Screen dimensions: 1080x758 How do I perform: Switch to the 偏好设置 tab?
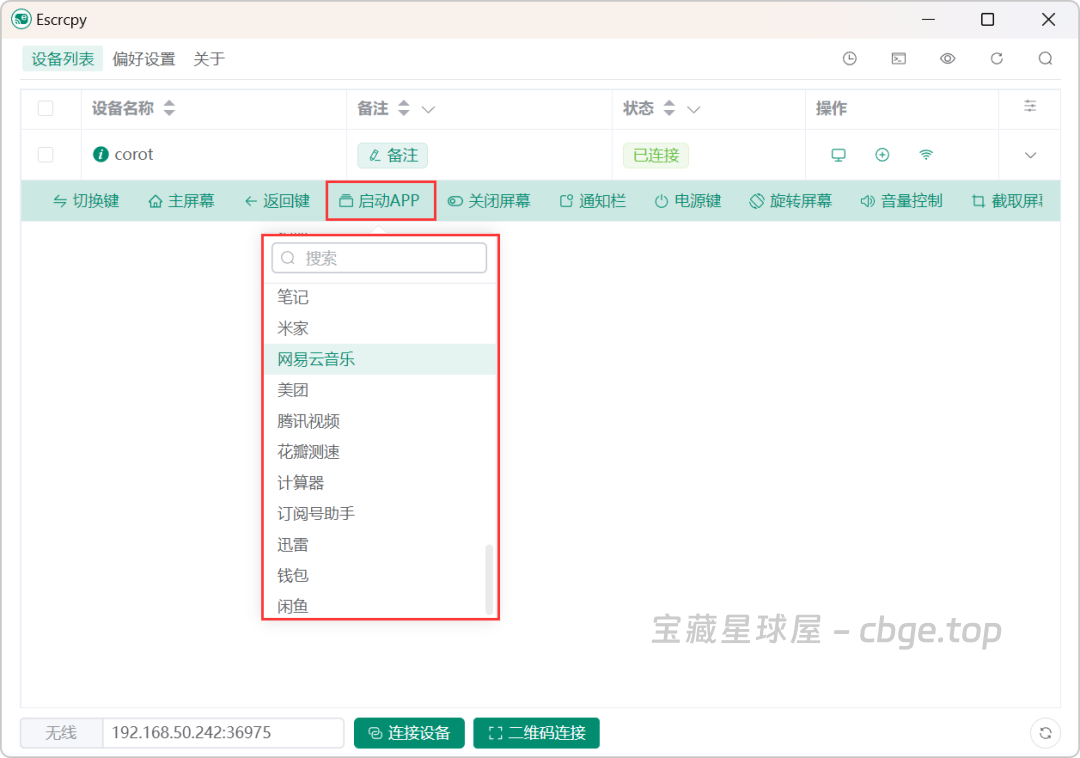pyautogui.click(x=145, y=59)
